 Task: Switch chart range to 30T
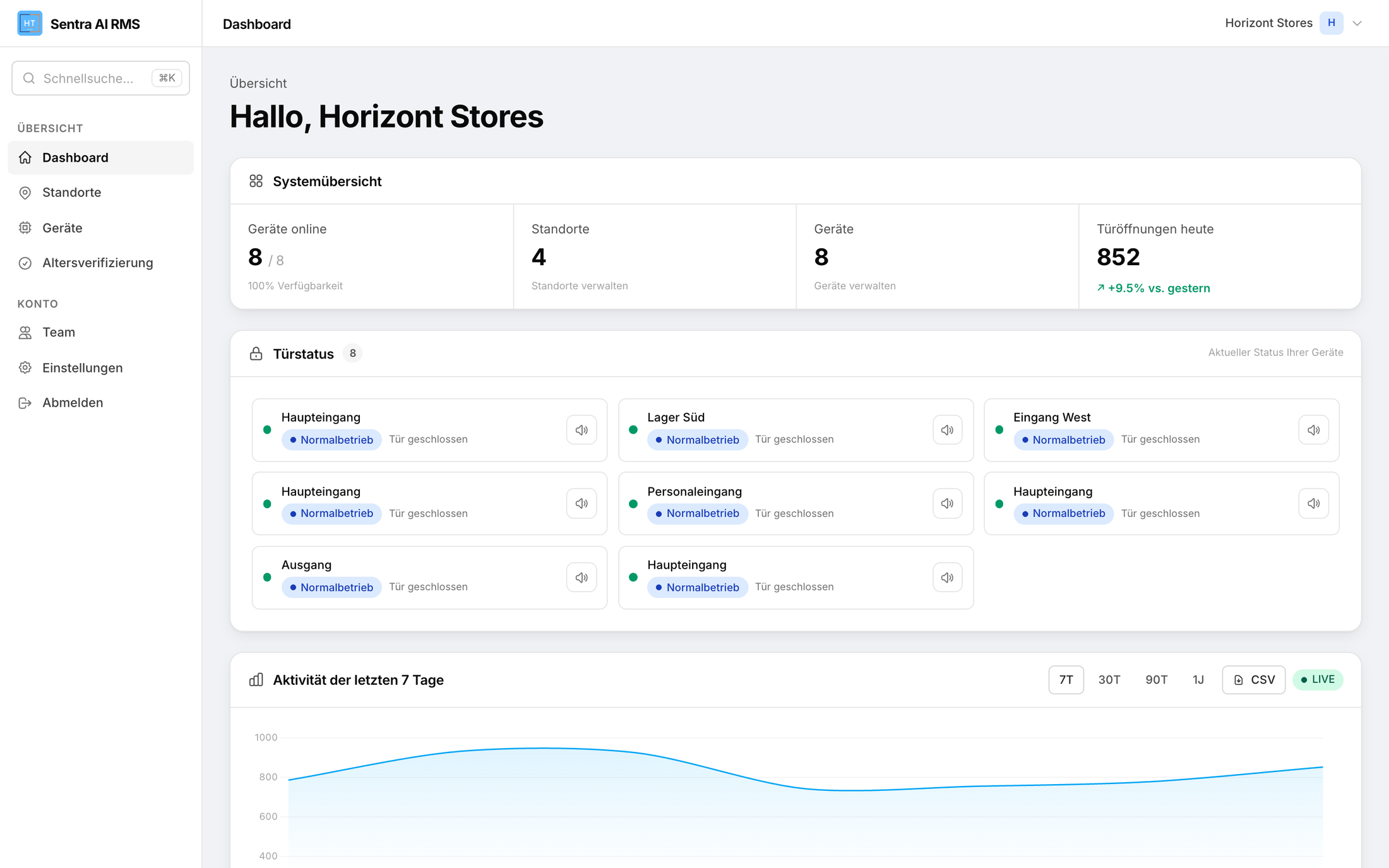pos(1109,680)
